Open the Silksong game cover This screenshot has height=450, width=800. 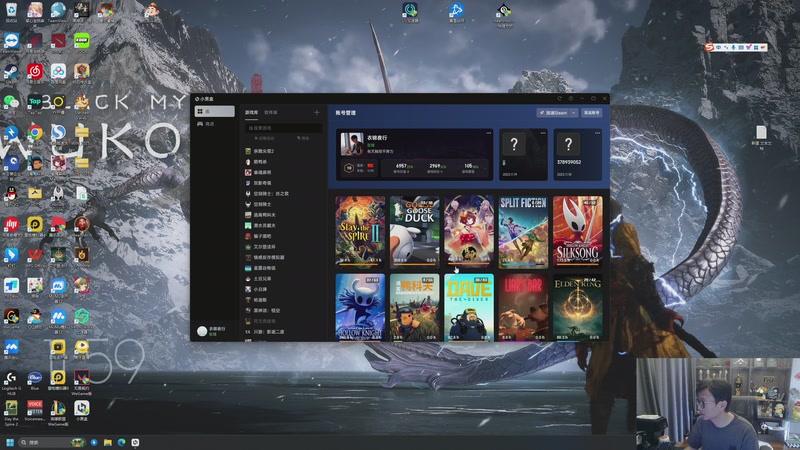coord(578,231)
